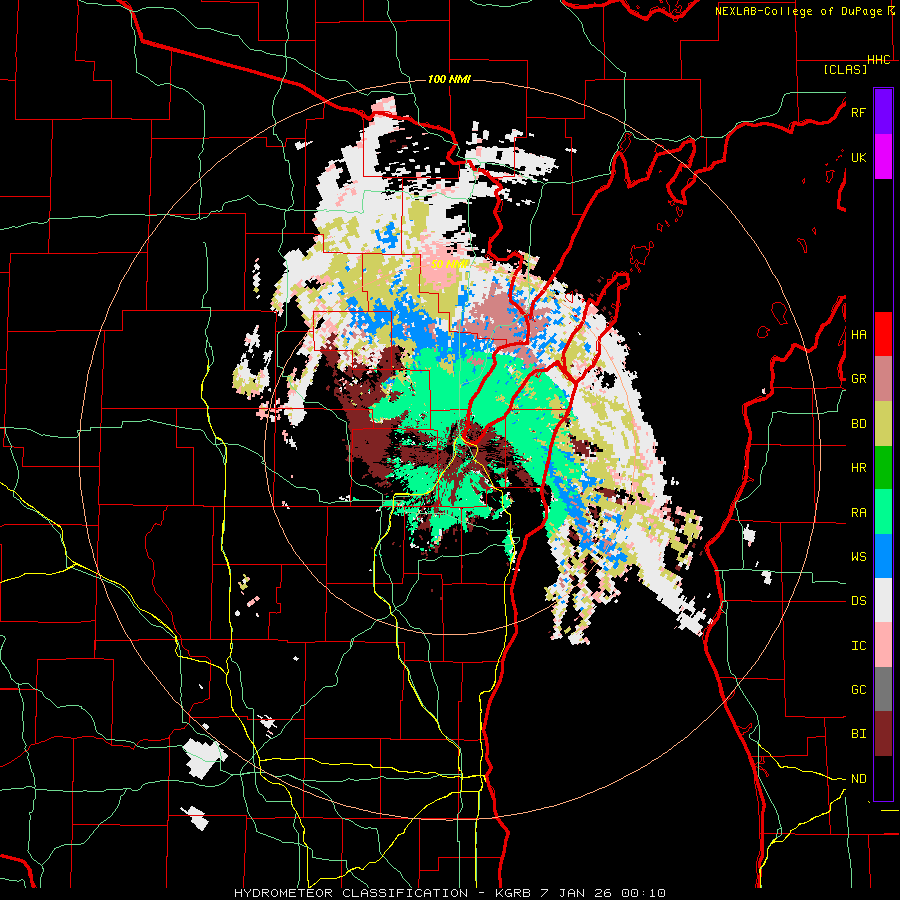Click the '50 NMI' range ring label

click(449, 264)
